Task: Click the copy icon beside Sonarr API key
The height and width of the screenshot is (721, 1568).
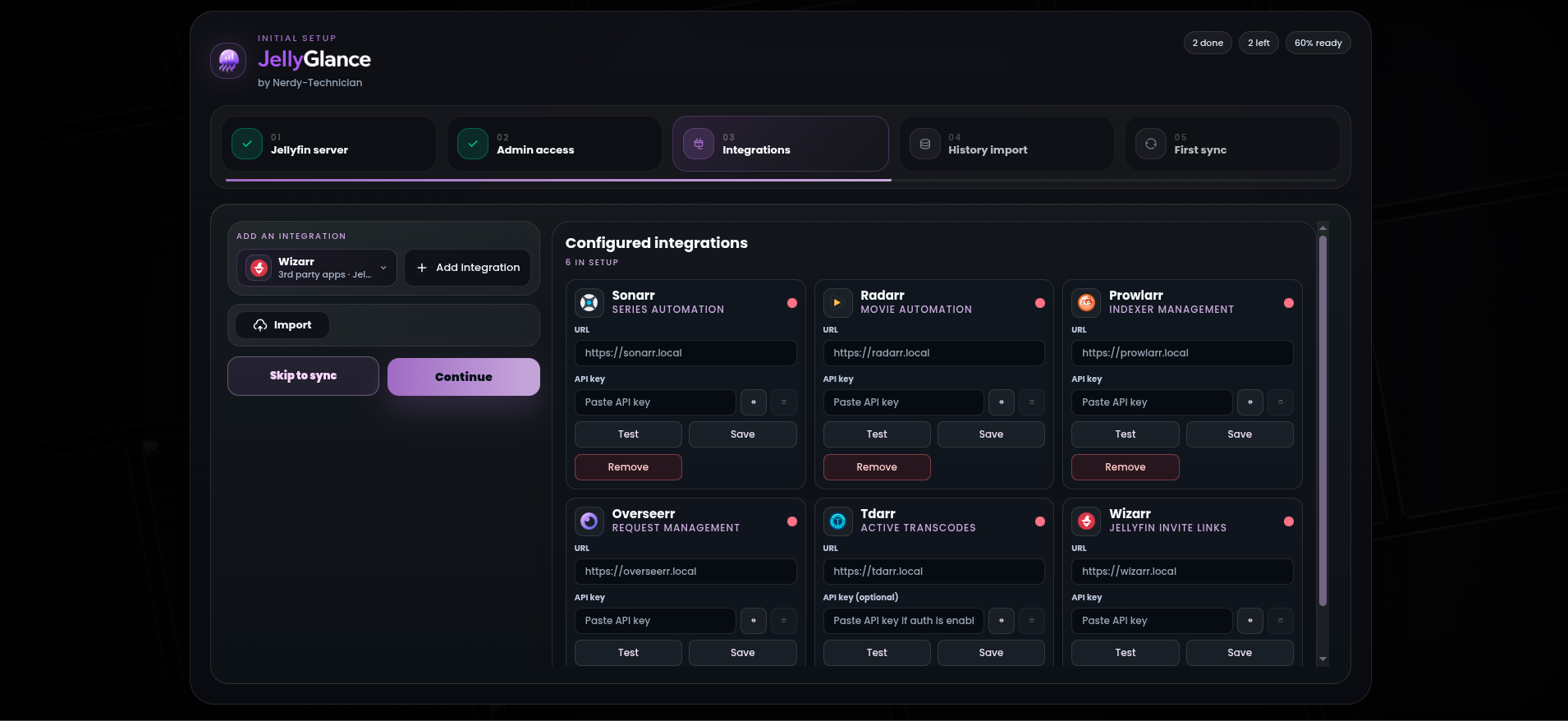Action: (x=784, y=402)
